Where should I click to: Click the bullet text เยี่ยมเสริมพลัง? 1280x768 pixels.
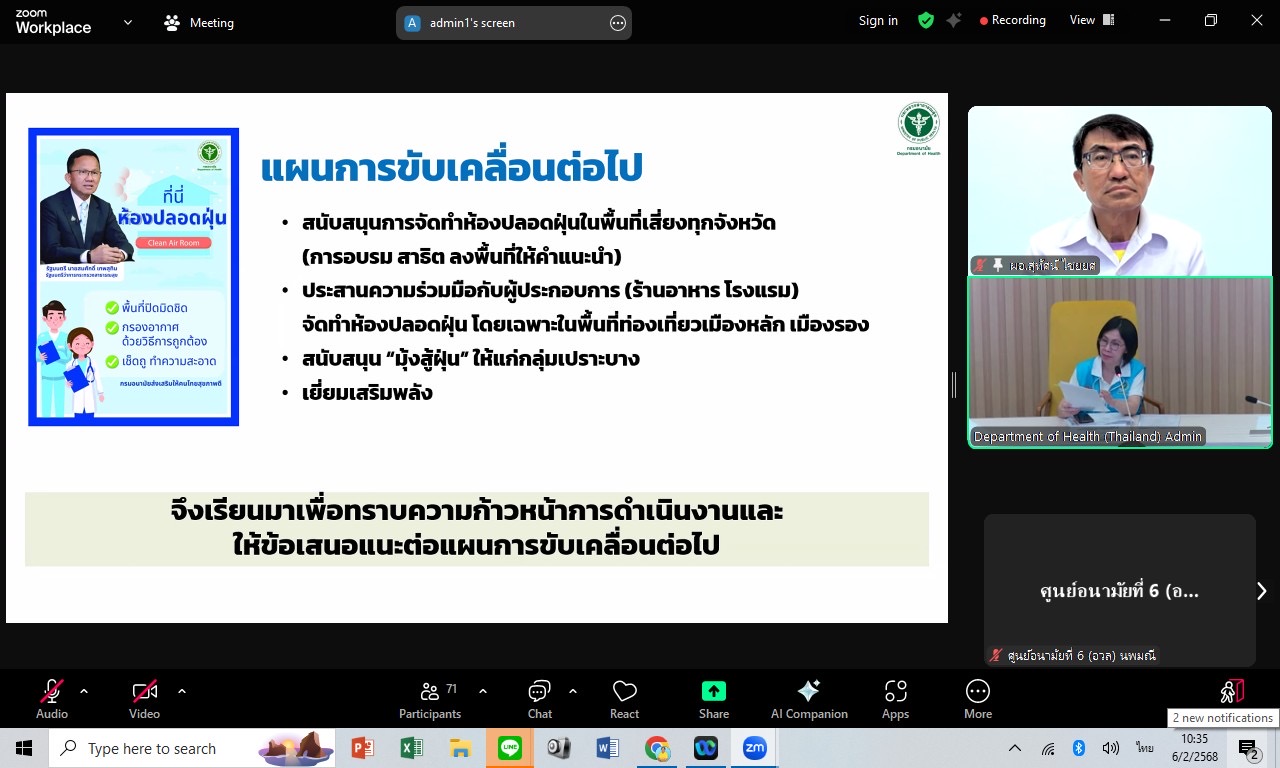tap(367, 392)
